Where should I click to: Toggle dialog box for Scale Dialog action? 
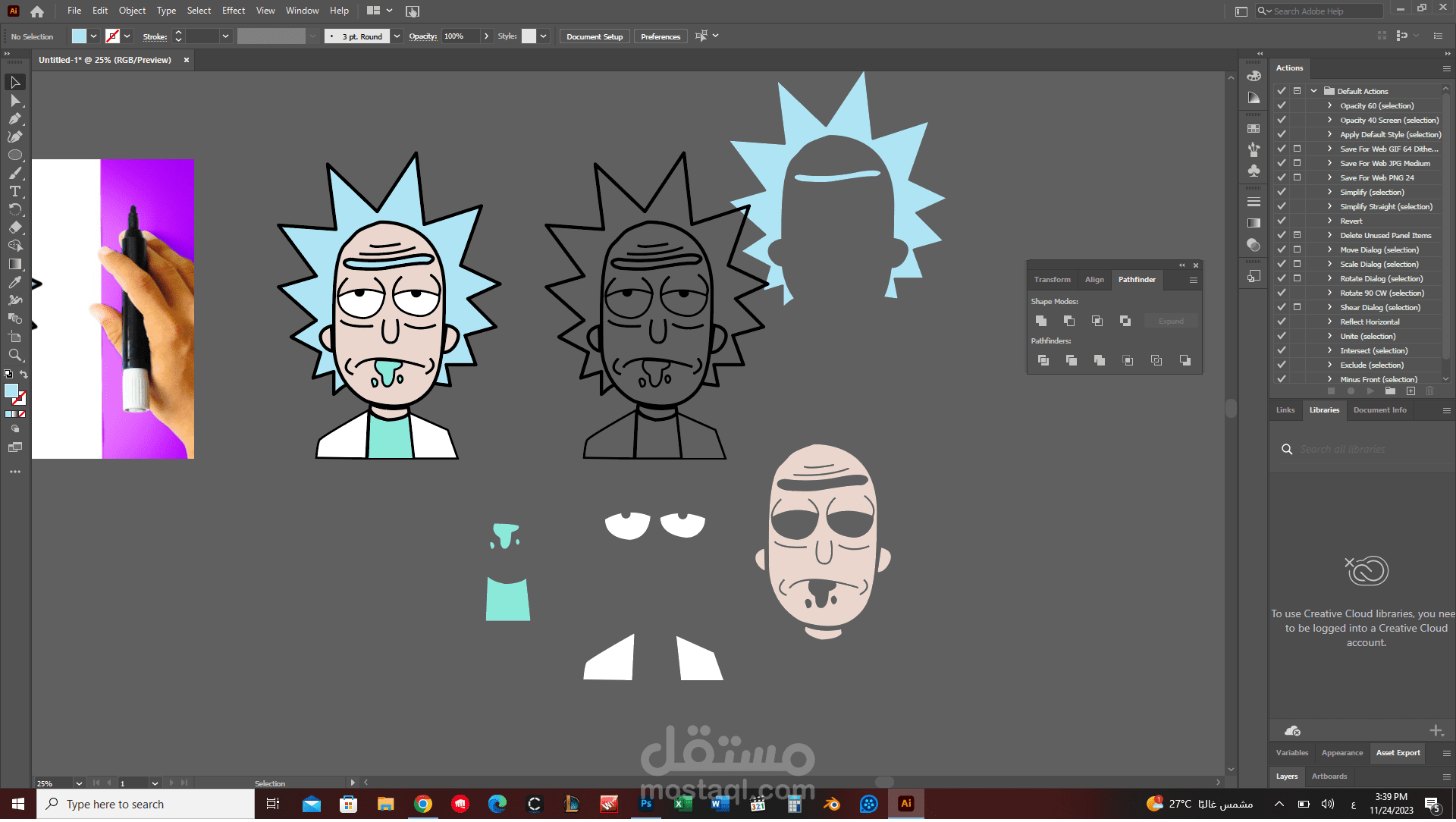tap(1298, 264)
